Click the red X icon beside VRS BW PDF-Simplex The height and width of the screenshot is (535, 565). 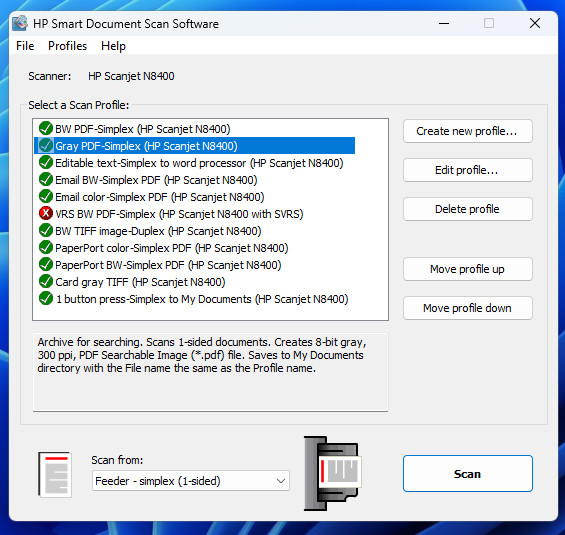click(x=46, y=213)
